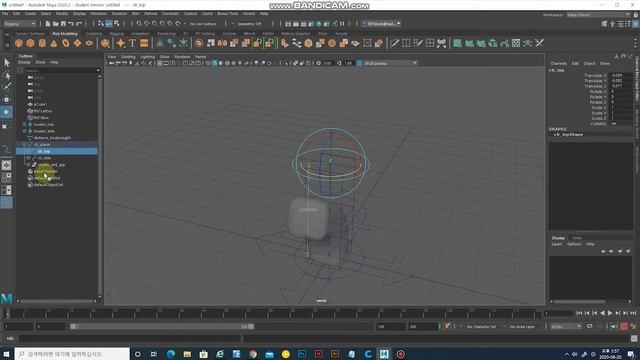Open the Symmetry Off dropdown
This screenshot has height=360, width=640.
coord(249,24)
